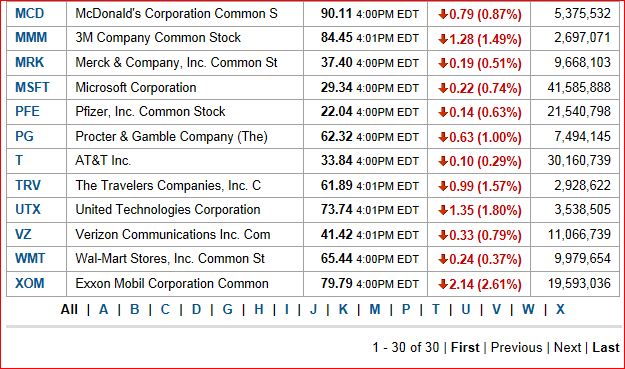This screenshot has width=625, height=369.
Task: Click the WMT stock symbol
Action: 30,259
